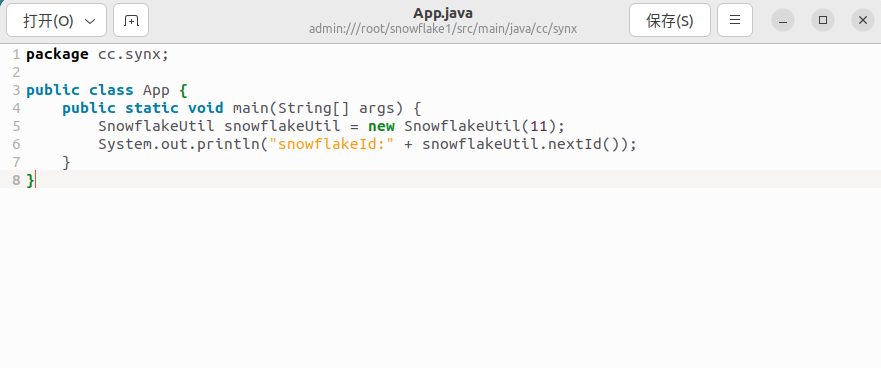Create a new document tab
The image size is (881, 368).
131,20
